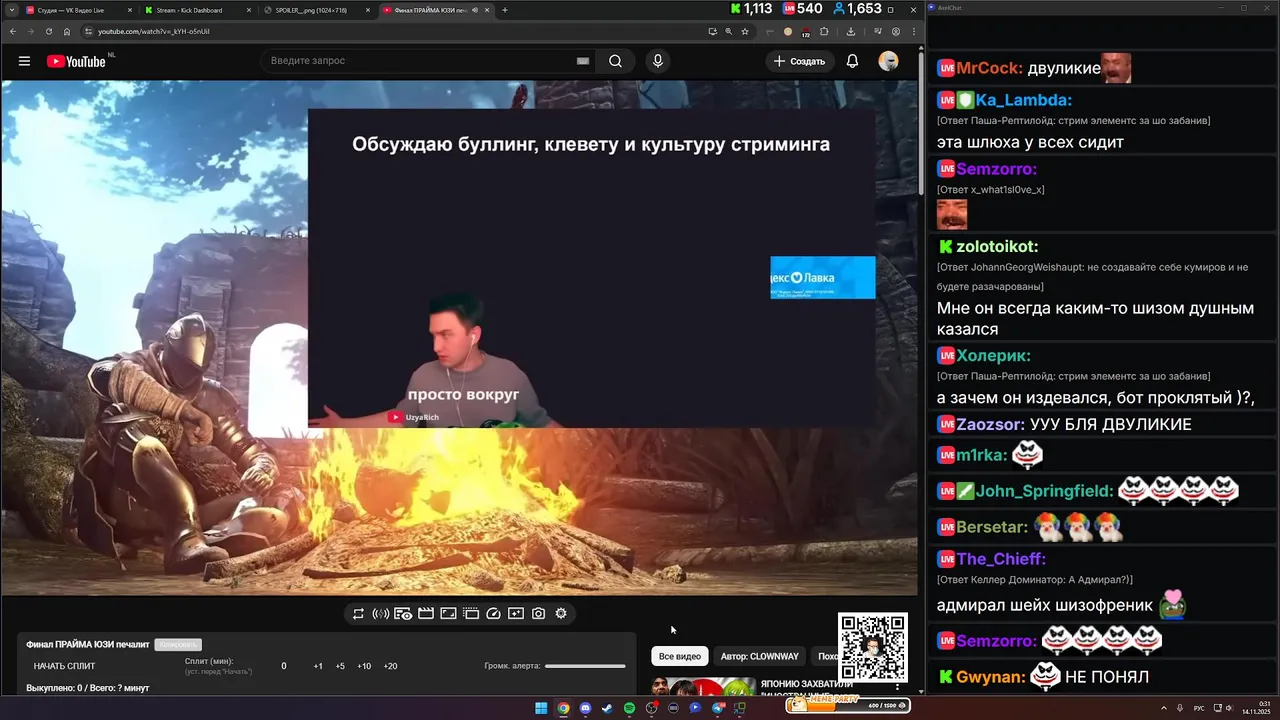Image resolution: width=1280 pixels, height=720 pixels.
Task: Open the browser downloads icon
Action: (851, 31)
